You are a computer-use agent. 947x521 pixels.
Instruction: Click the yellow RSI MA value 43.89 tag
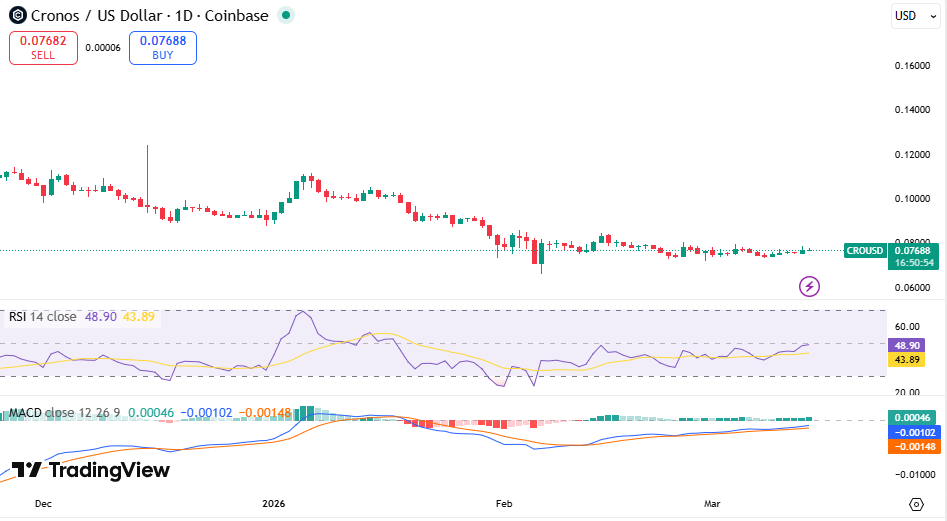tap(907, 360)
